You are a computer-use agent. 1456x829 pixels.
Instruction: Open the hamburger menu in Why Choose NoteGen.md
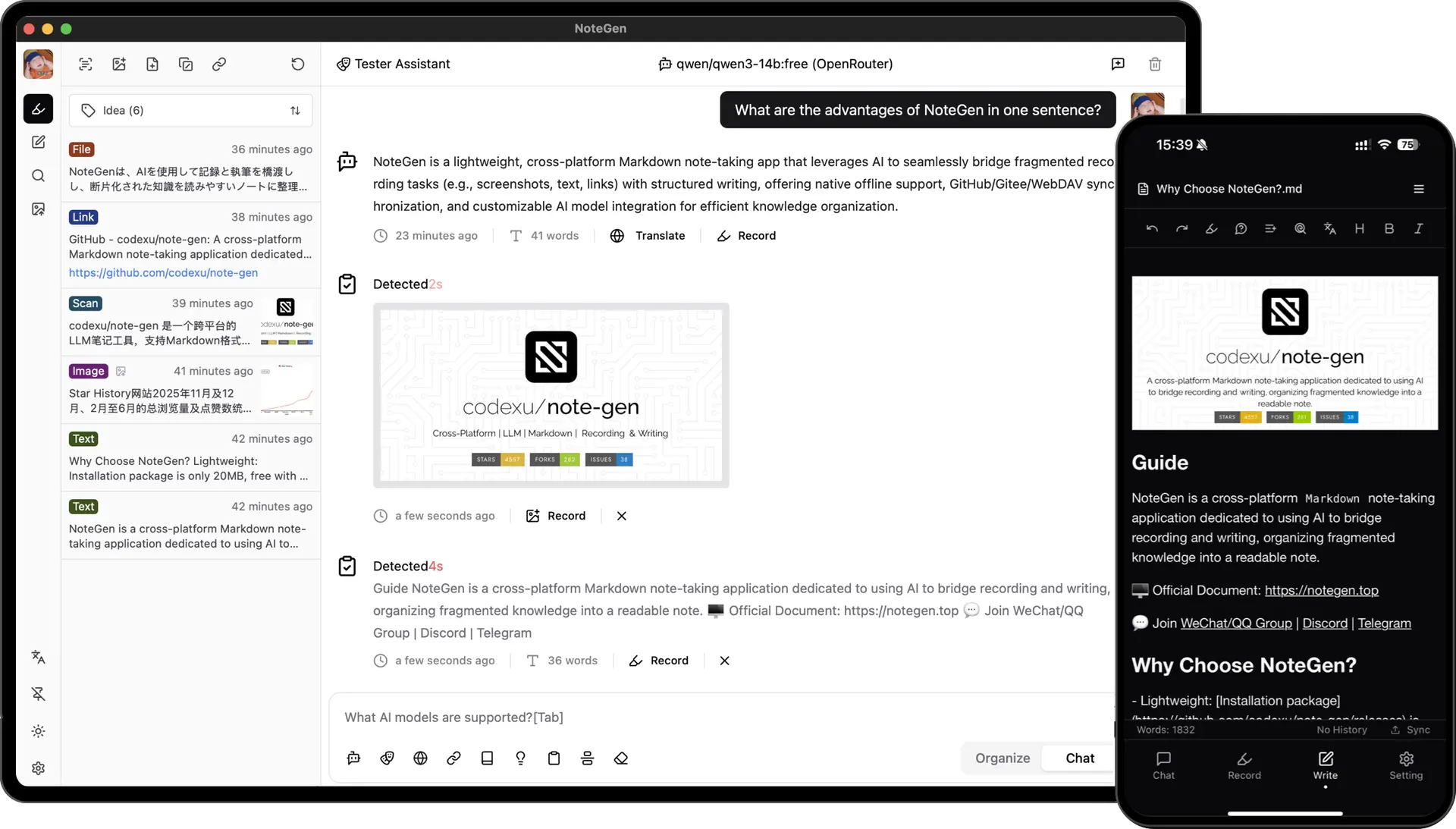click(1419, 189)
